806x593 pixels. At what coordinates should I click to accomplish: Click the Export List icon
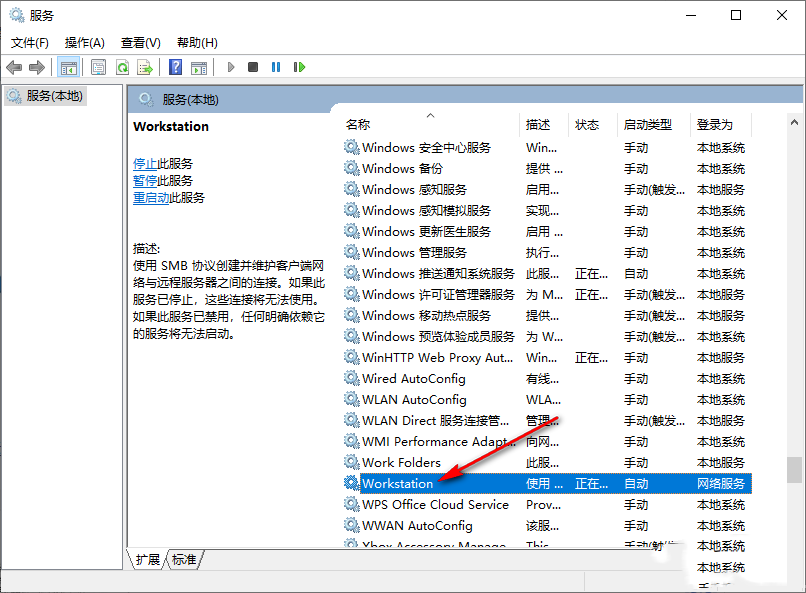coord(145,67)
